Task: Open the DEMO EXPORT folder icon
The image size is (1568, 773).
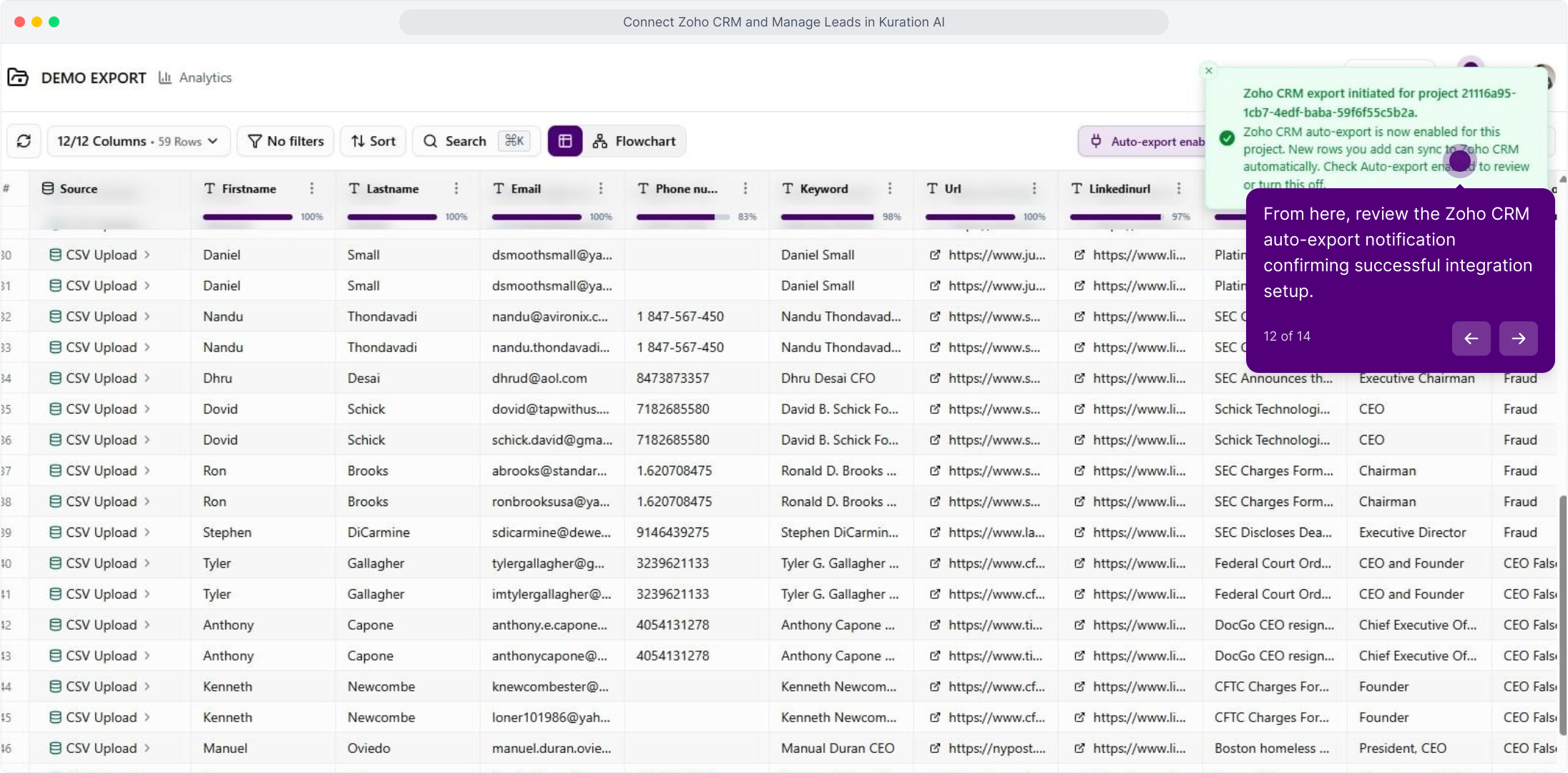Action: pyautogui.click(x=18, y=77)
